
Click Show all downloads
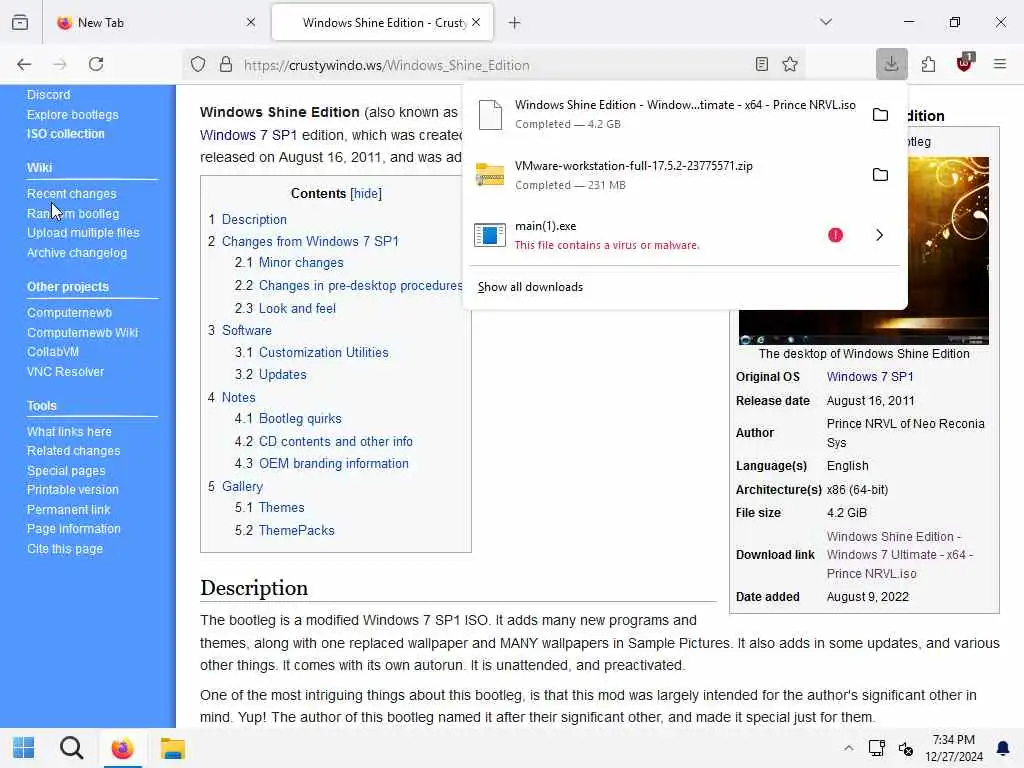(x=530, y=287)
